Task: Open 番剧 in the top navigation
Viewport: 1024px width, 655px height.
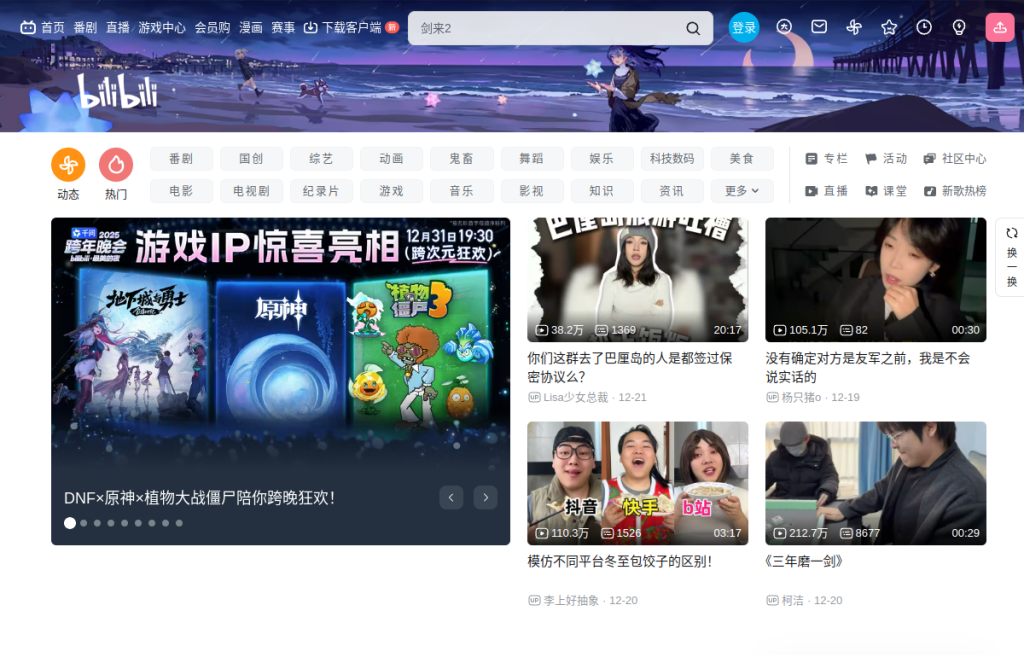Action: click(x=85, y=27)
